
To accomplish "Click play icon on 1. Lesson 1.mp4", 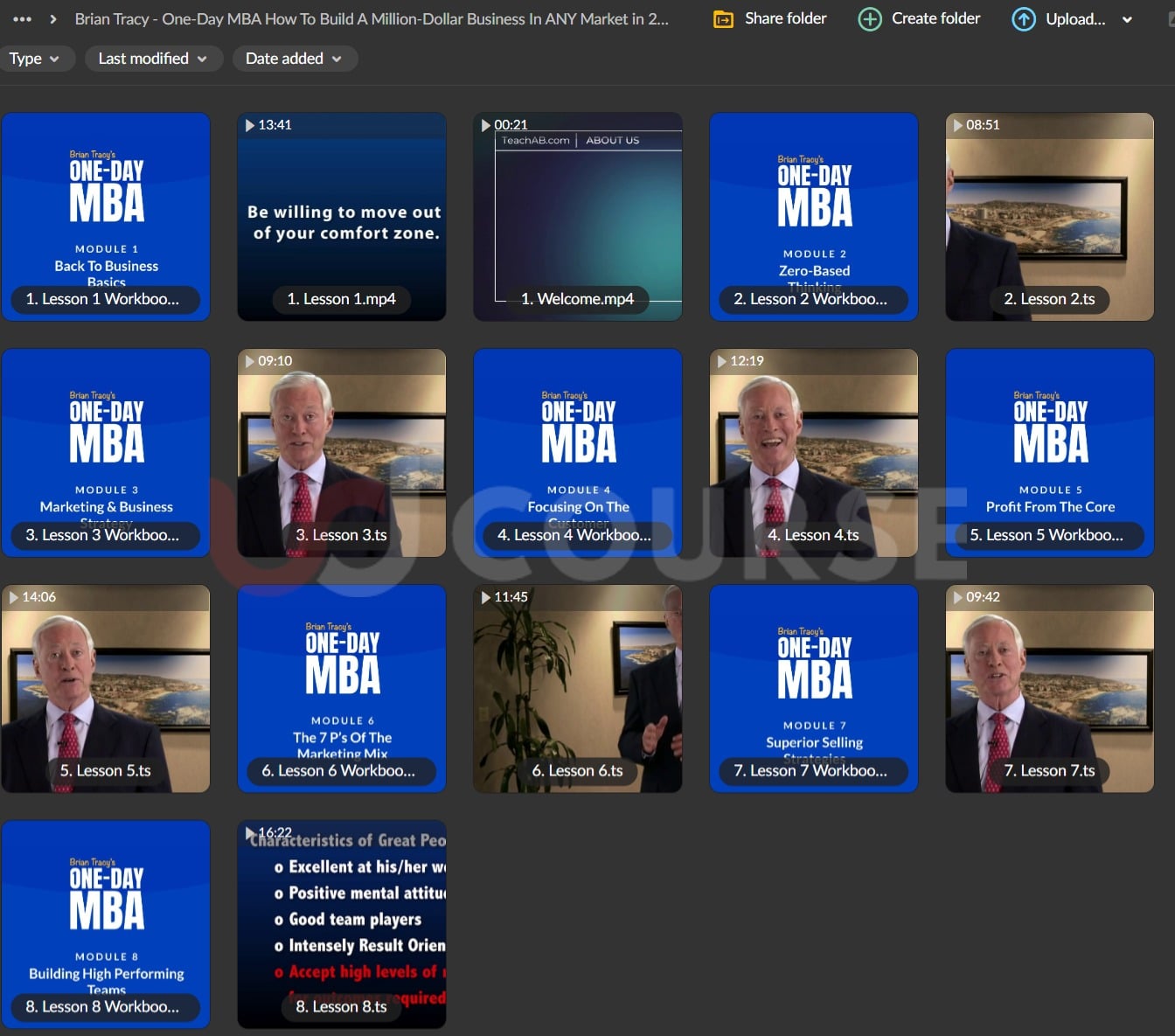I will click(x=250, y=125).
